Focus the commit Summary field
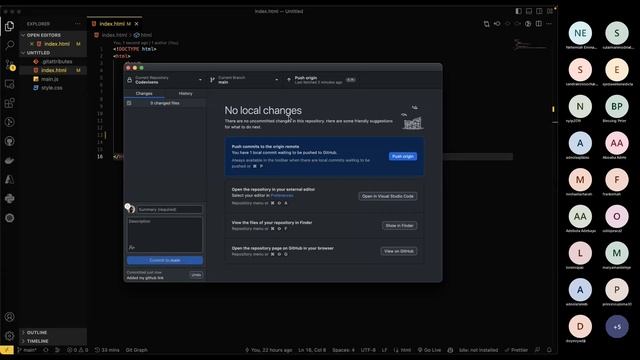 [169, 209]
